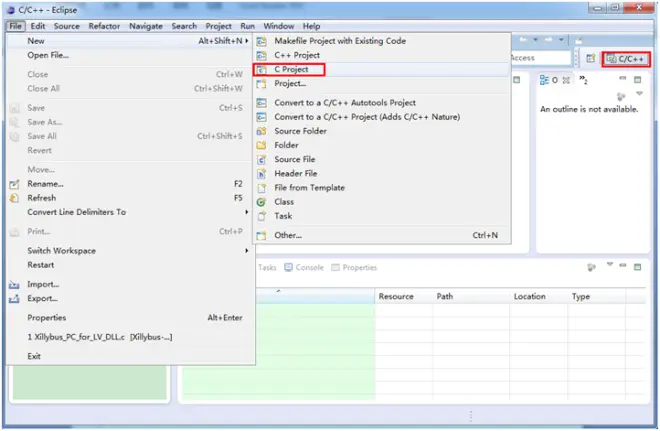Viewport: 660px width, 431px height.
Task: Open the Window menu
Action: 279,26
